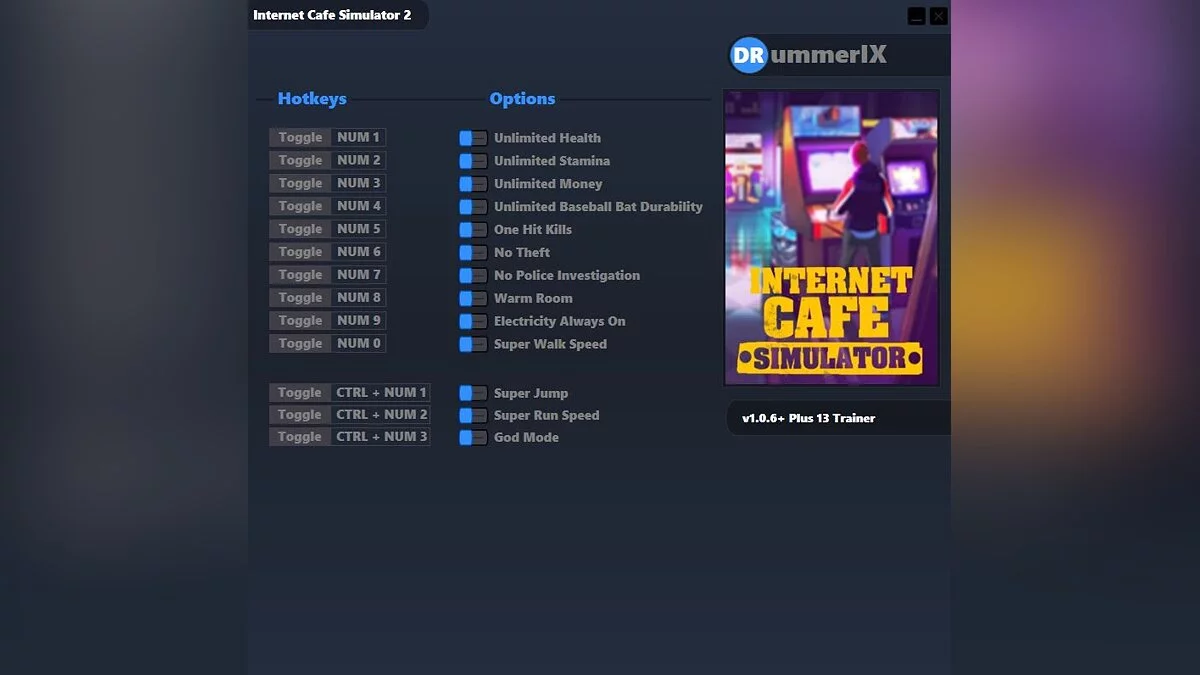
Task: Click the Toggle button for NUM 1
Action: [298, 137]
